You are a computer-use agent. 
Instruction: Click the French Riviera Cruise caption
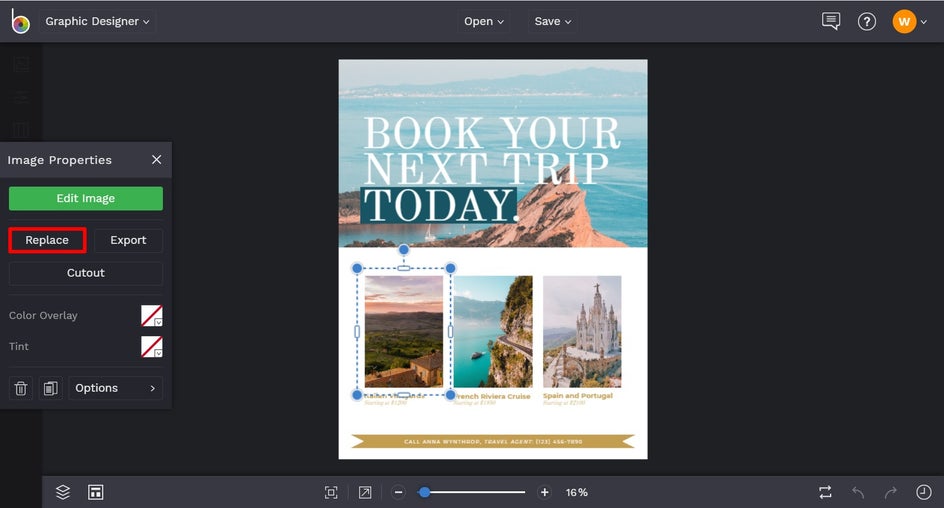pyautogui.click(x=492, y=396)
